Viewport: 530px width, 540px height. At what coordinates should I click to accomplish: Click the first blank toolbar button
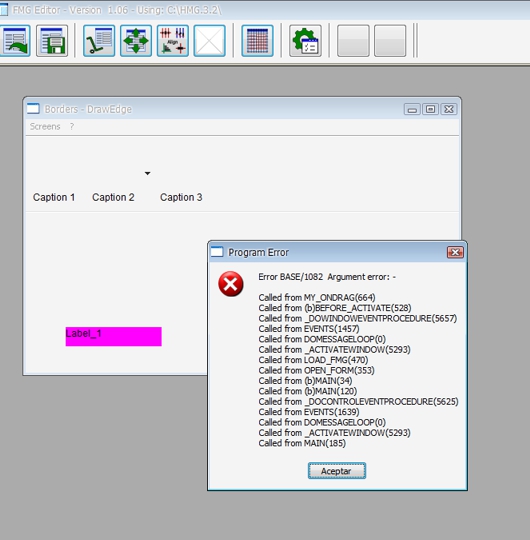coord(353,41)
